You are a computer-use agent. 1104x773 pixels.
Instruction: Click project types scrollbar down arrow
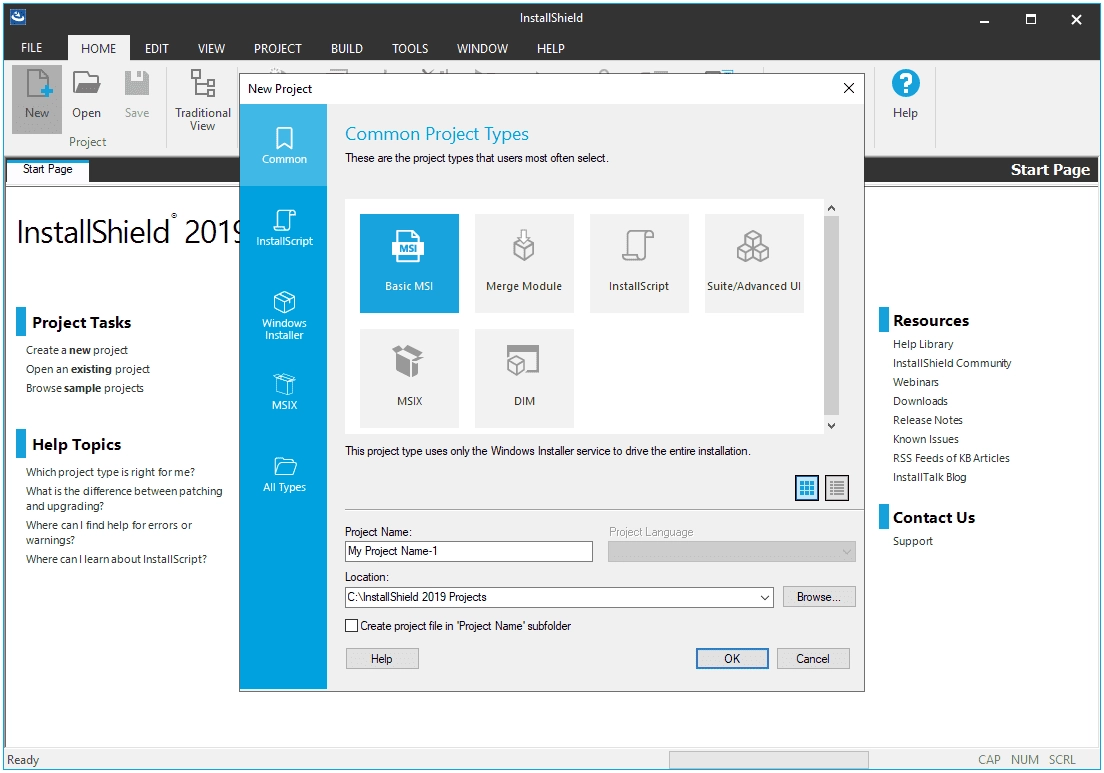(x=832, y=425)
